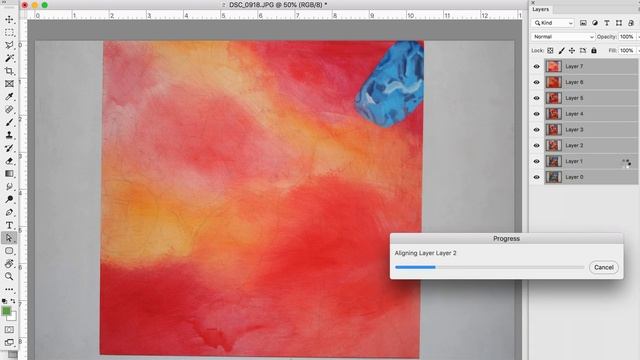Image resolution: width=640 pixels, height=360 pixels.
Task: Click the Aligning Layer progress bar
Action: point(489,267)
